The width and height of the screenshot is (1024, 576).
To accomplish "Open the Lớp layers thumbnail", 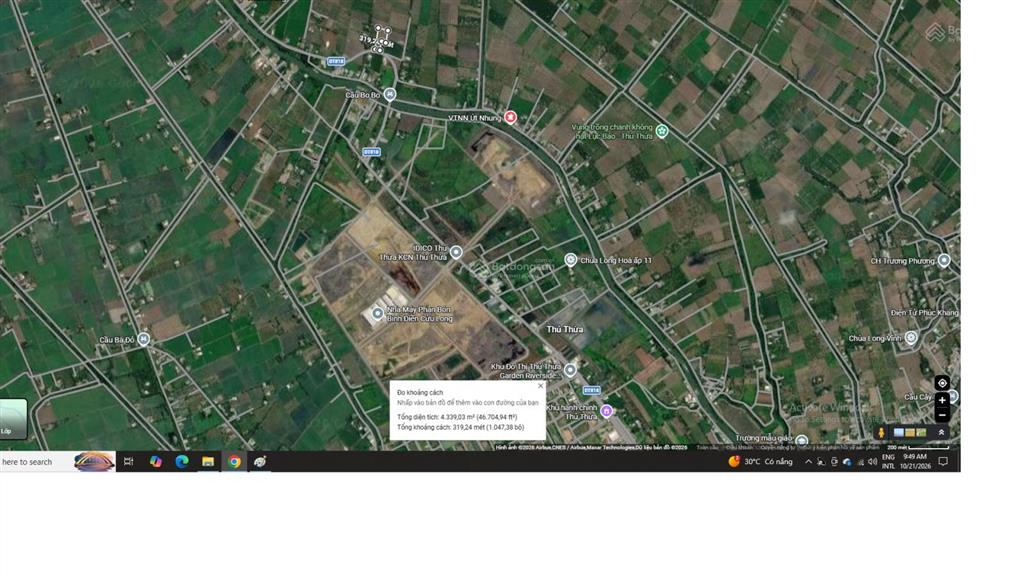I will click(x=13, y=419).
